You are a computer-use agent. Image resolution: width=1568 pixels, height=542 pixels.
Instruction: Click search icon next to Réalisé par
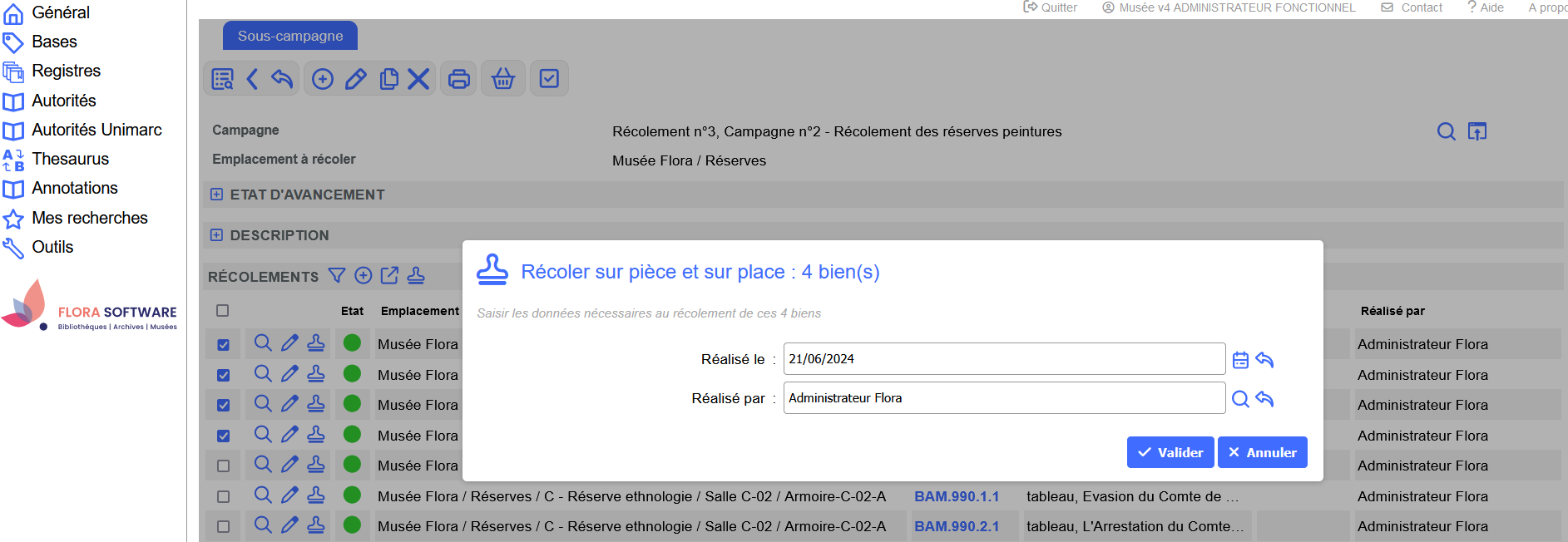pos(1240,399)
